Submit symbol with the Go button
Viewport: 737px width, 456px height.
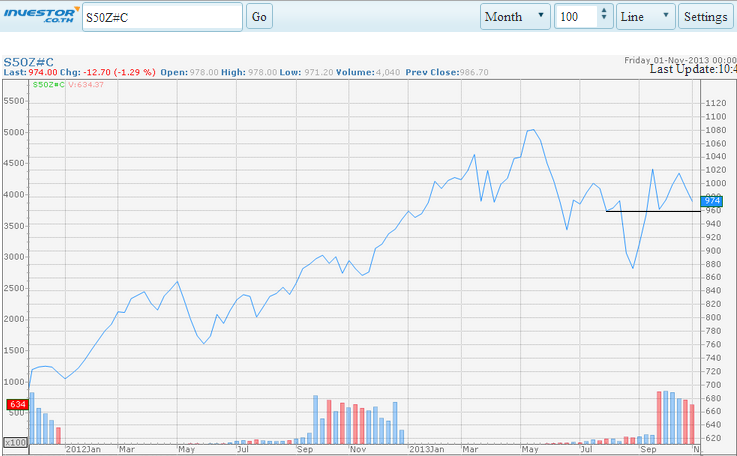coord(259,17)
